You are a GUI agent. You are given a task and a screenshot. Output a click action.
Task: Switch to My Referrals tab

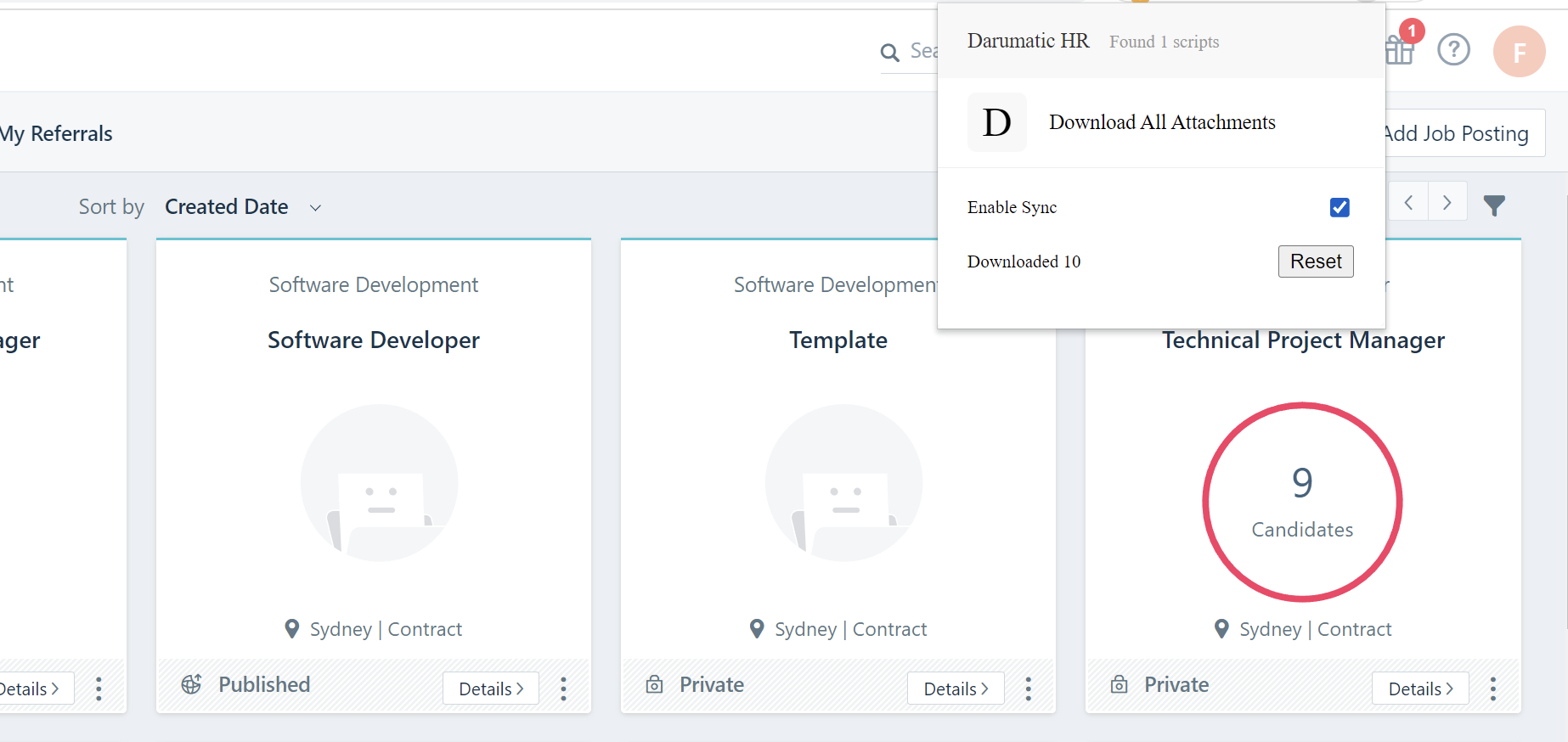(56, 134)
